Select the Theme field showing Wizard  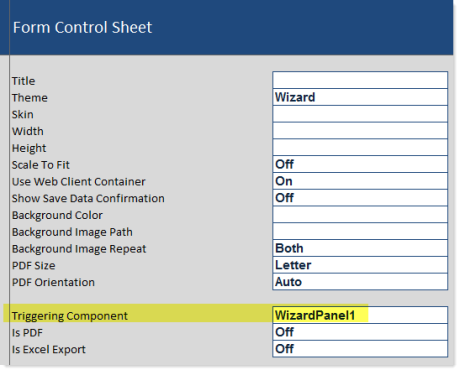click(x=360, y=97)
